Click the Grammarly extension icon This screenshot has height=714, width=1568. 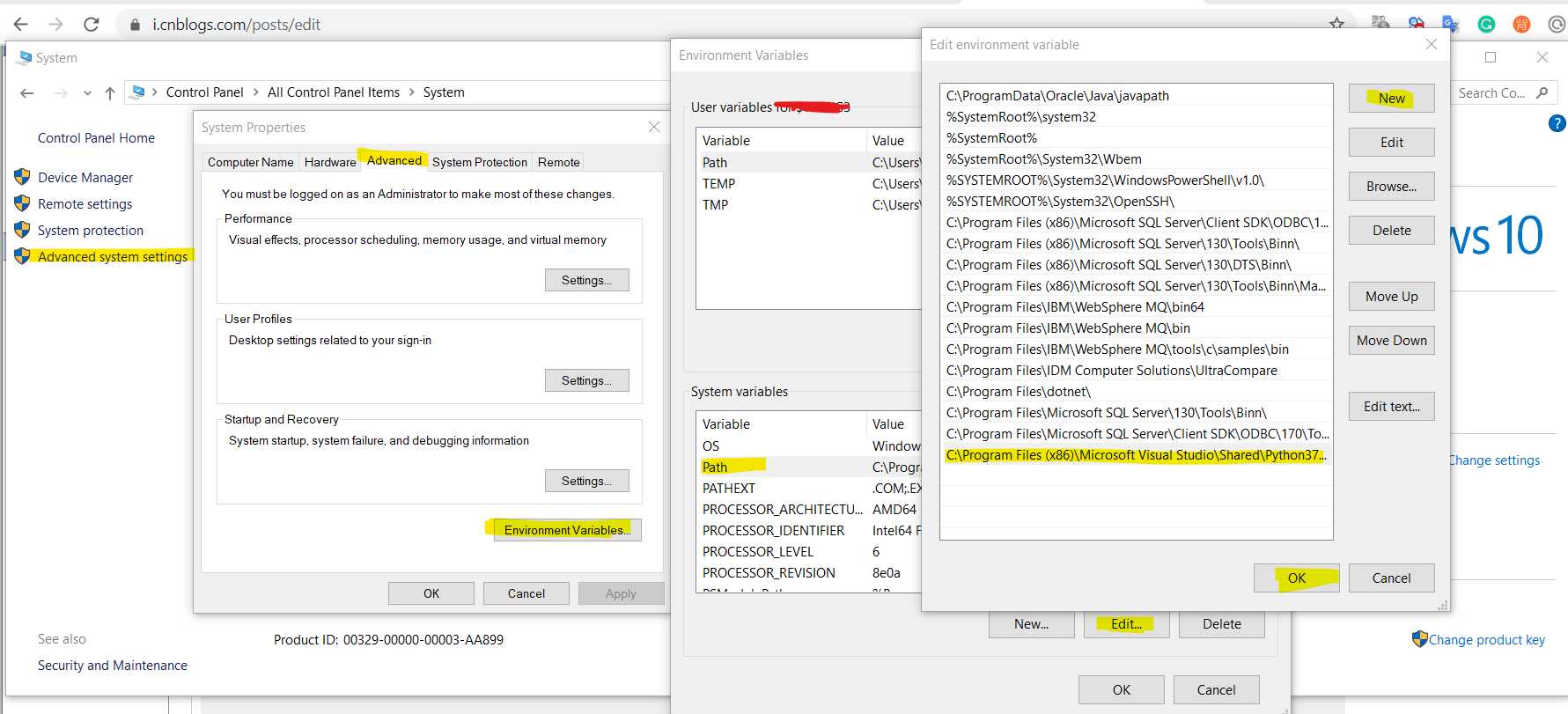pos(1486,24)
